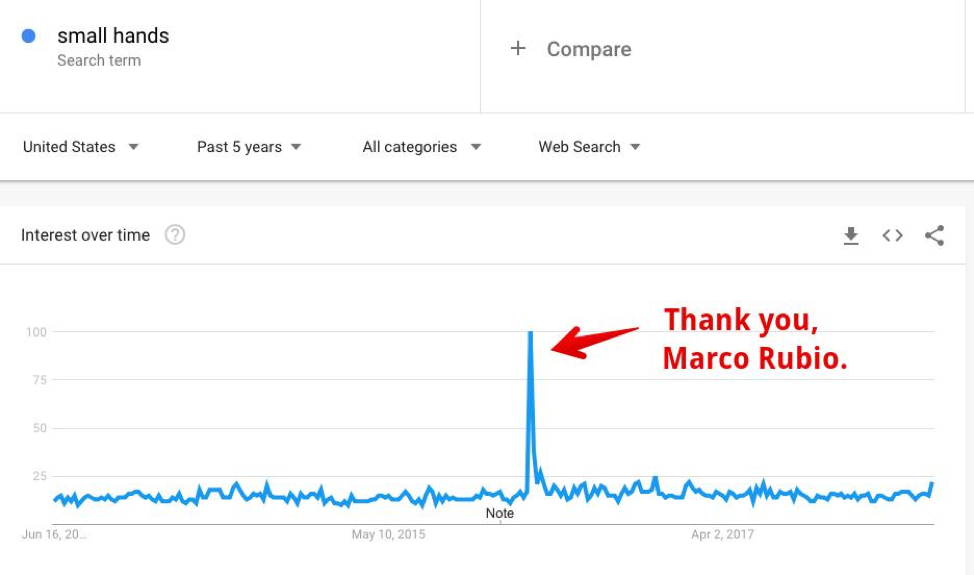This screenshot has height=575, width=974.
Task: Click the download CSV icon
Action: pyautogui.click(x=851, y=236)
